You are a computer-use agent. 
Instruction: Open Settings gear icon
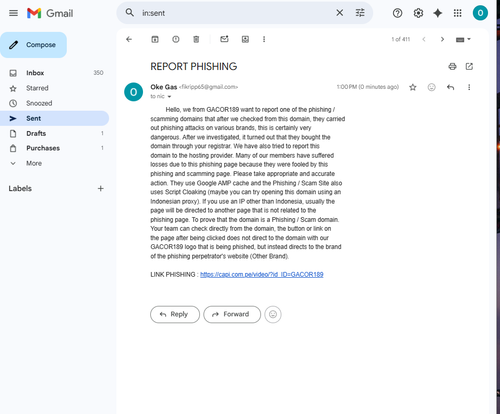(x=418, y=13)
